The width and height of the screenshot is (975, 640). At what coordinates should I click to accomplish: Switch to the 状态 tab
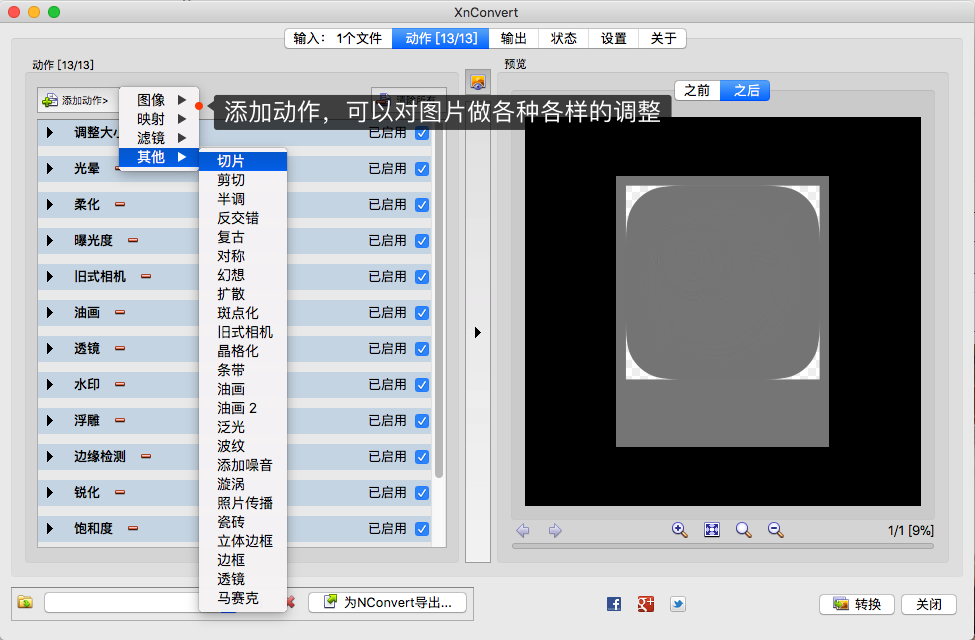pos(563,39)
